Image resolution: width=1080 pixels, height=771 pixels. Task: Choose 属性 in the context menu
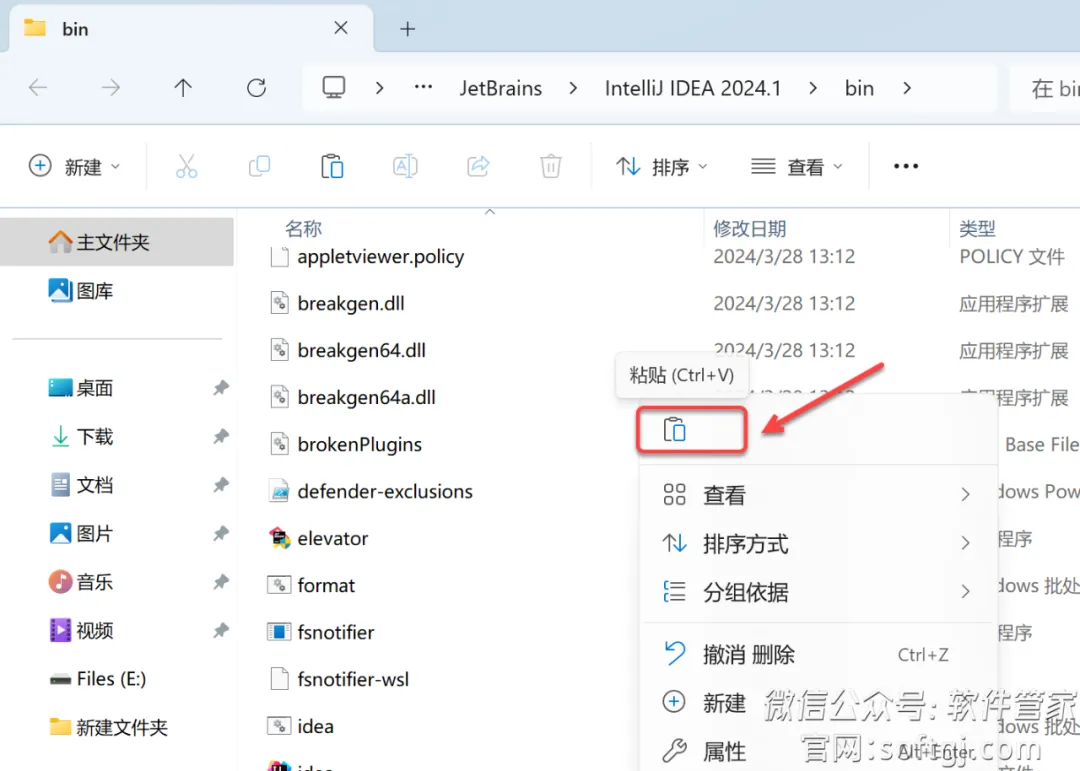click(x=818, y=750)
